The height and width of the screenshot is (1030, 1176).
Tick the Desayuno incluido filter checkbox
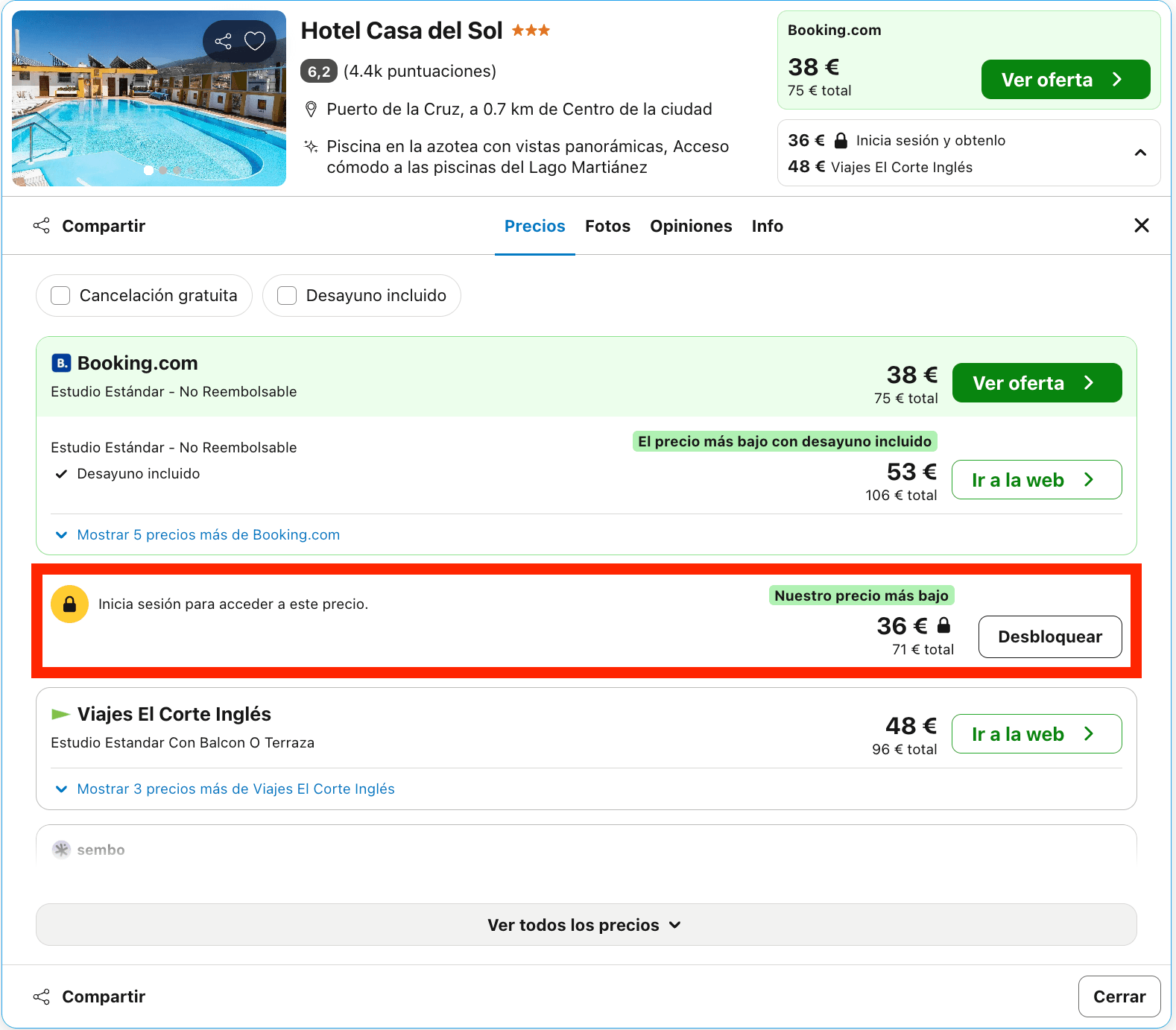287,296
